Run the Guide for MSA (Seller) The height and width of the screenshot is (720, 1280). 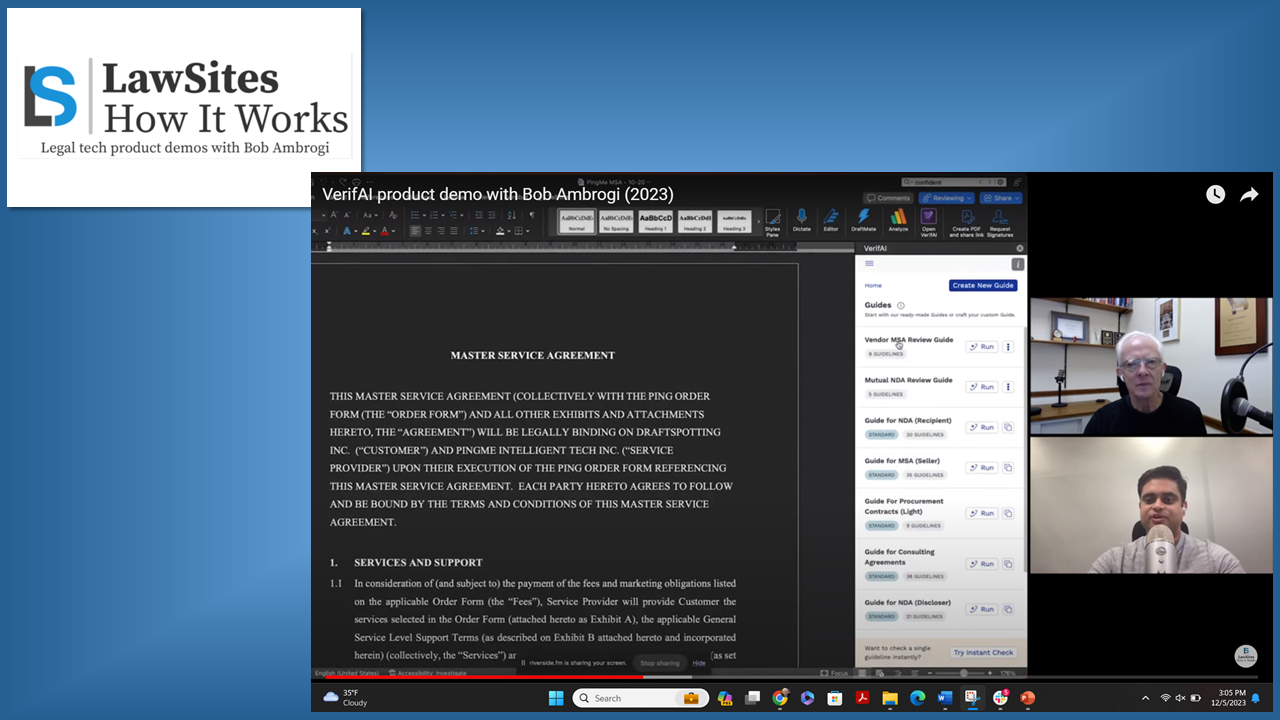(x=982, y=467)
